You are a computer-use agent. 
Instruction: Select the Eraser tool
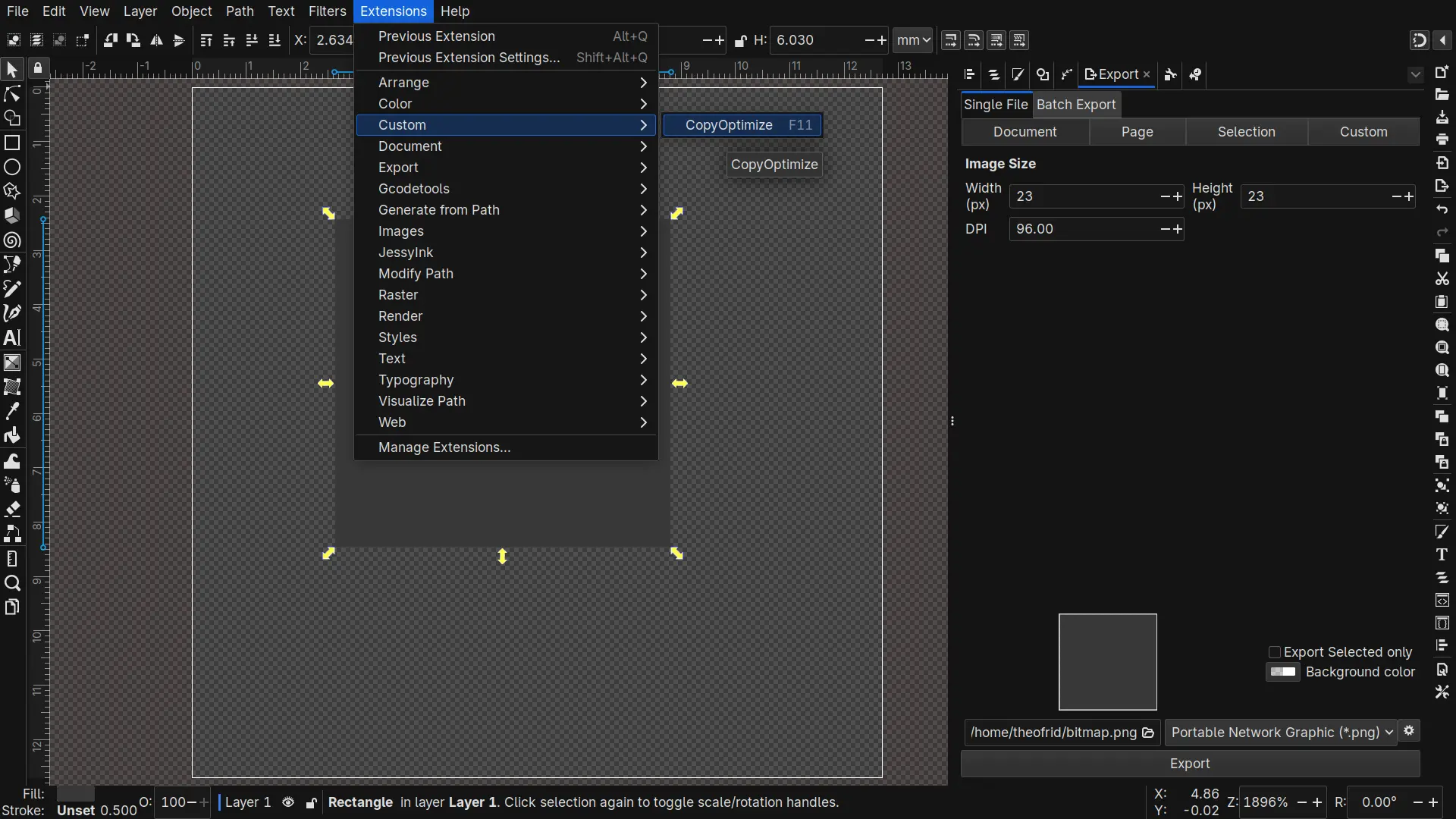pos(12,509)
